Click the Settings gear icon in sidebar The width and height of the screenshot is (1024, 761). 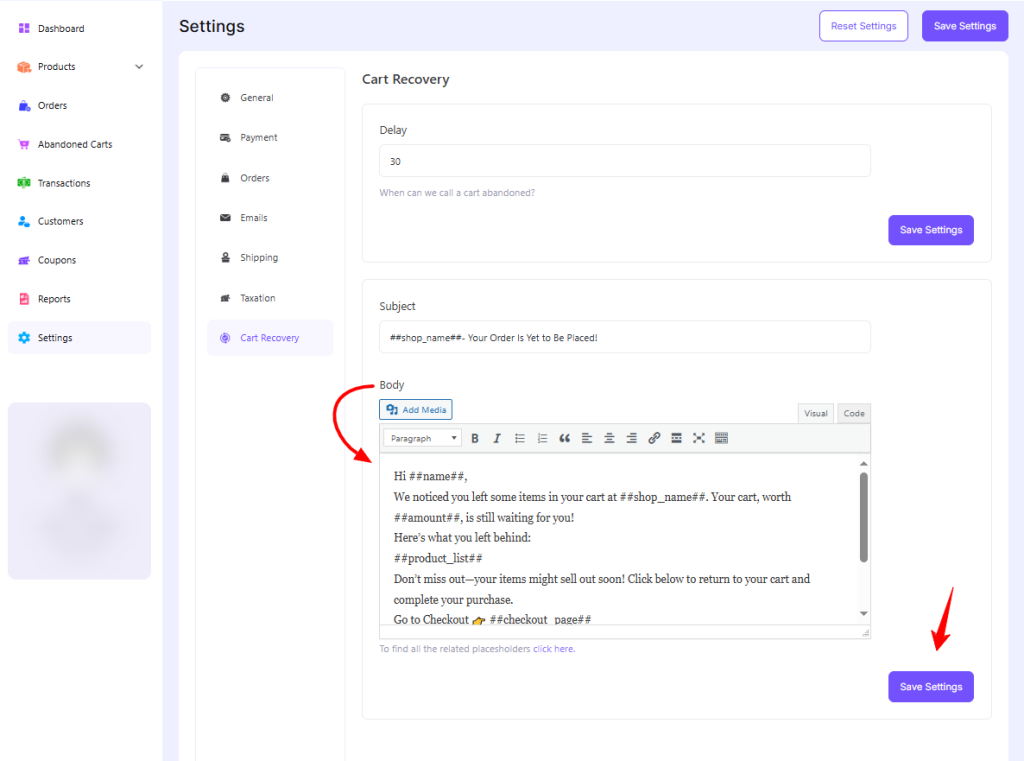(24, 338)
